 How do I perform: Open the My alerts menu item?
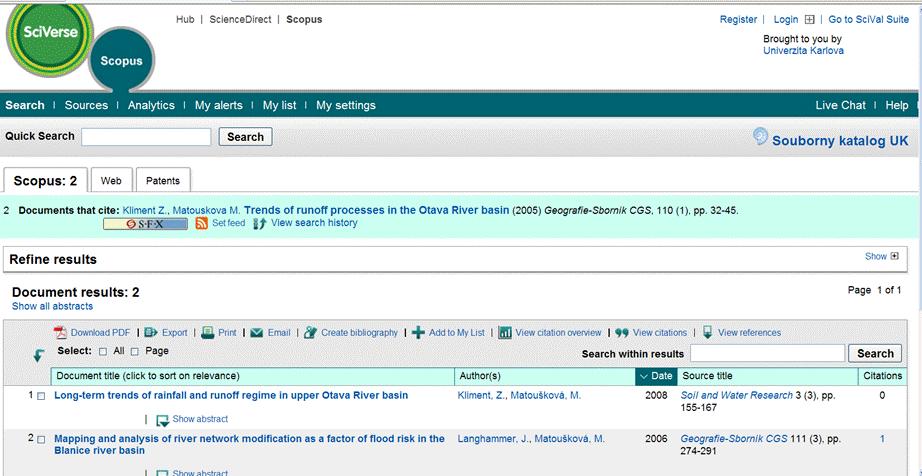219,105
